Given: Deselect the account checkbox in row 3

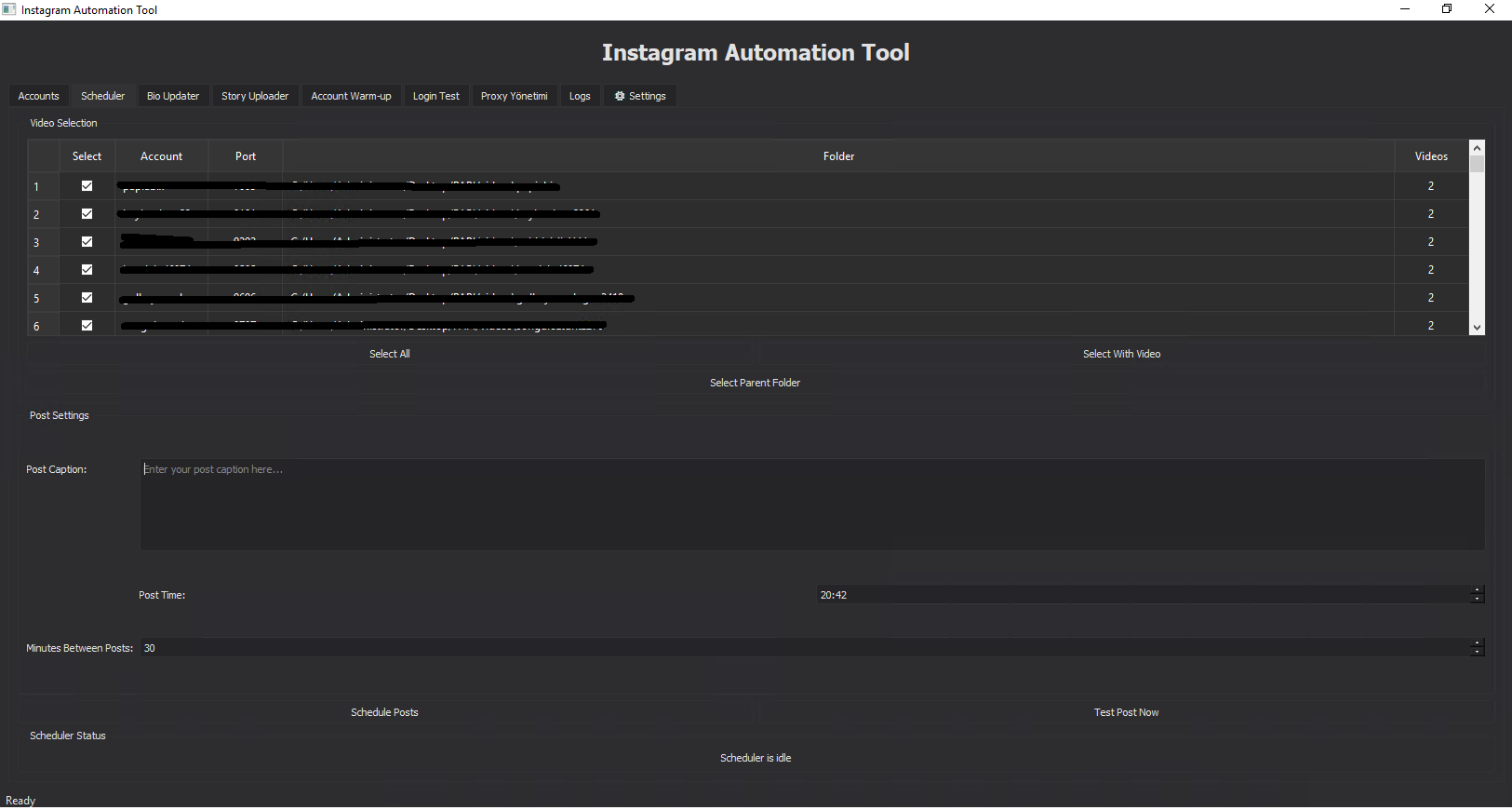Looking at the screenshot, I should 87,242.
